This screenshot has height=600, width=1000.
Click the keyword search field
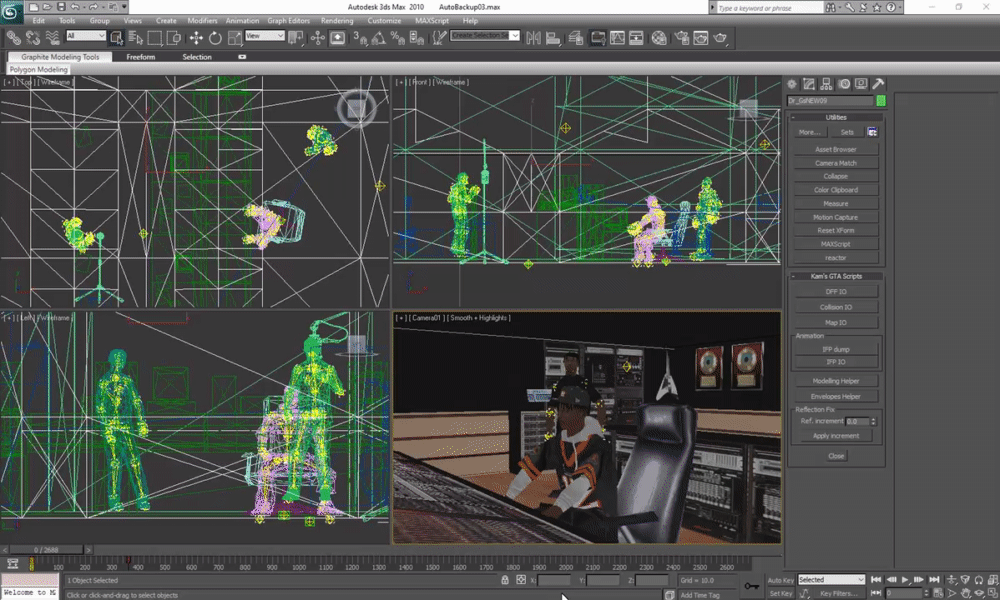[768, 8]
